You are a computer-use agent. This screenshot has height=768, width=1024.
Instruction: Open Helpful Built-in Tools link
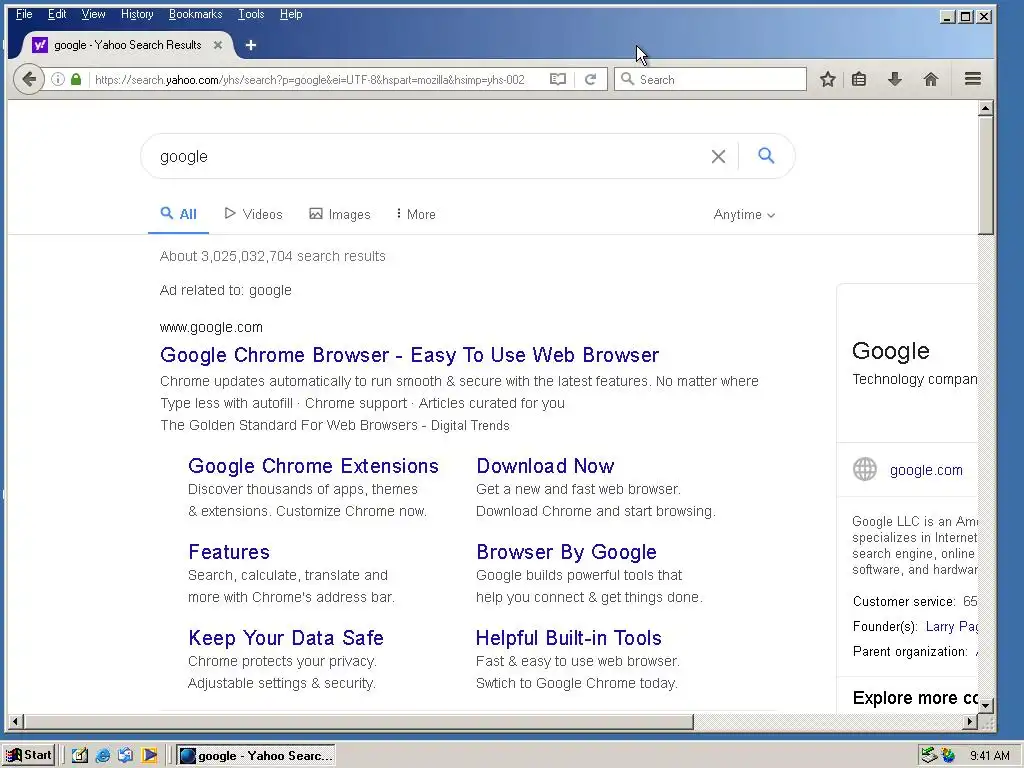point(569,637)
